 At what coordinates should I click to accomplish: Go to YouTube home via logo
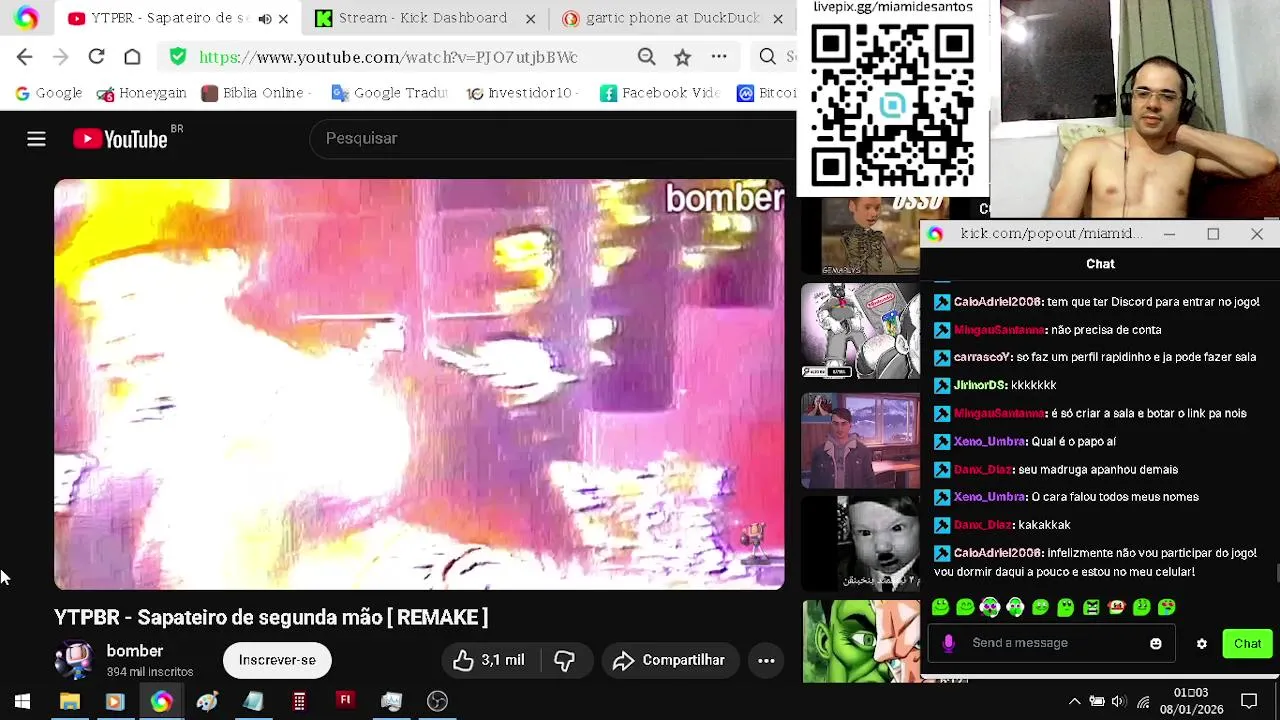coord(120,139)
